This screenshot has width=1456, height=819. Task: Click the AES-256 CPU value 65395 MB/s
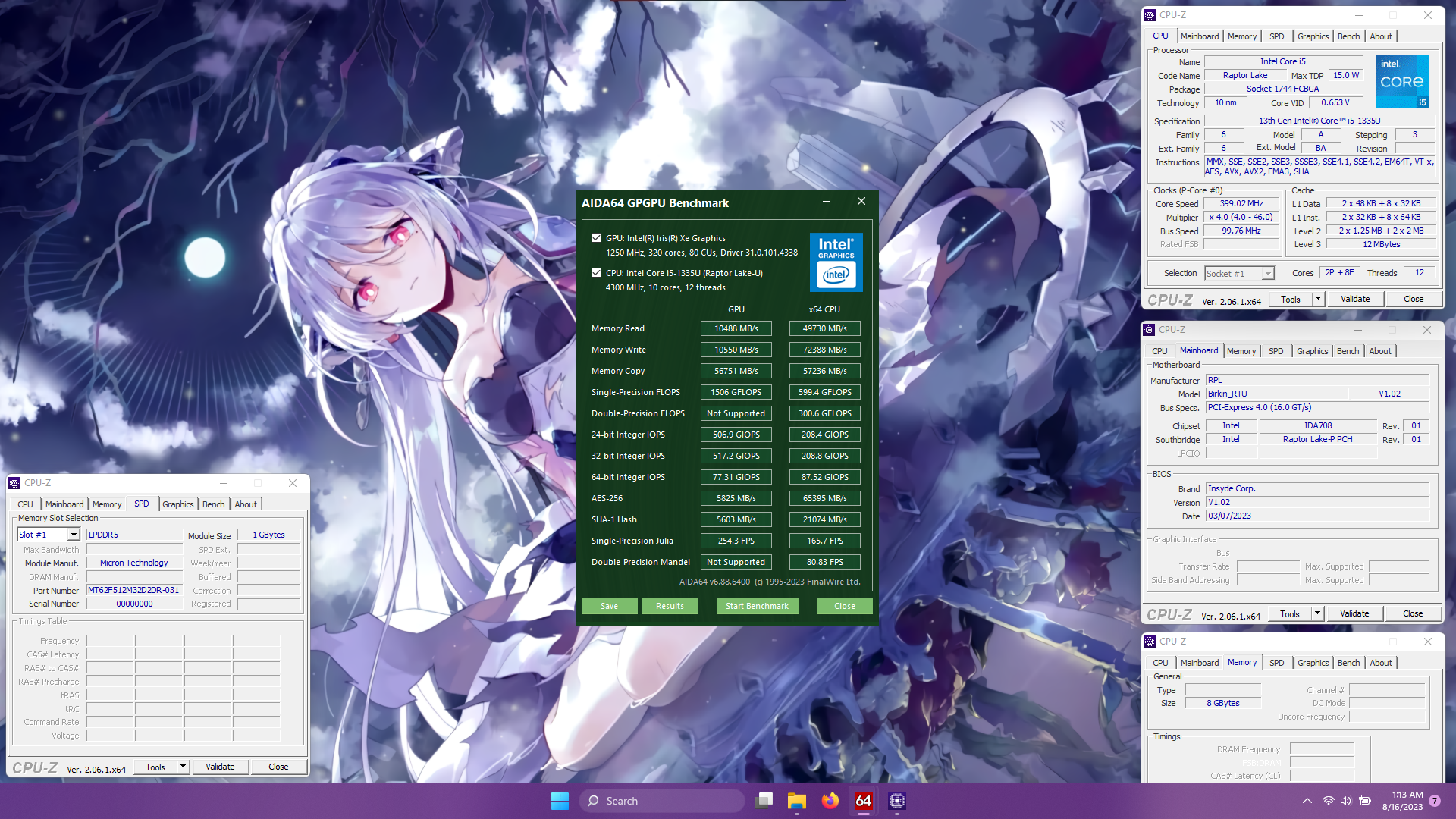(824, 498)
